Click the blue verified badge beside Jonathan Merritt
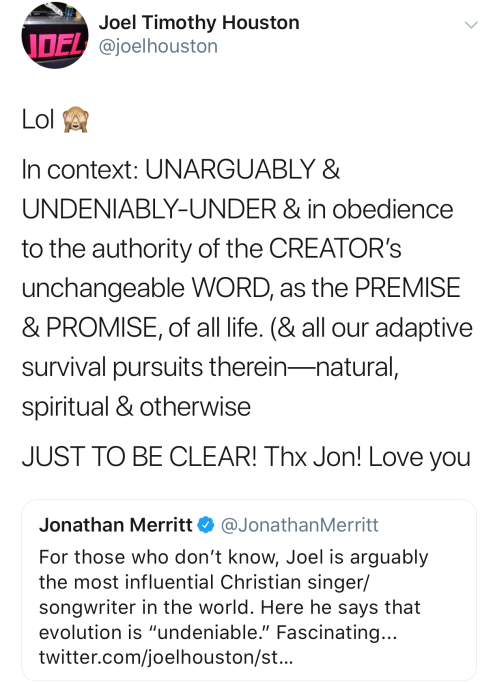499x684 pixels. click(x=206, y=525)
